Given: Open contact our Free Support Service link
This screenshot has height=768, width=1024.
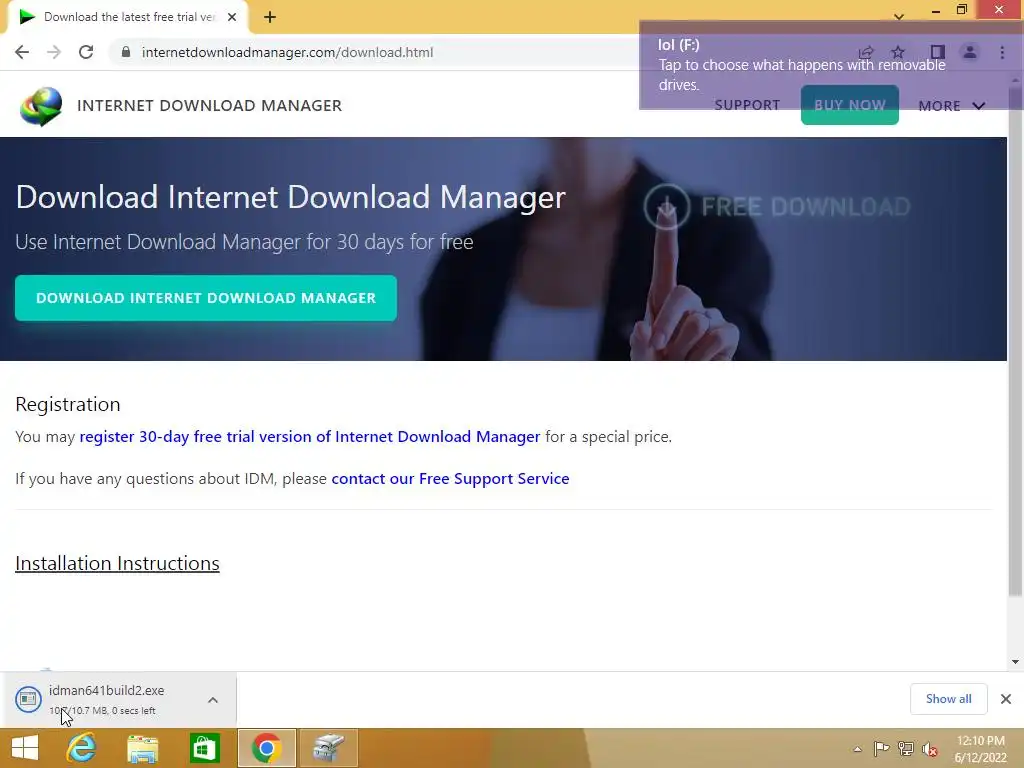Looking at the screenshot, I should 450,479.
